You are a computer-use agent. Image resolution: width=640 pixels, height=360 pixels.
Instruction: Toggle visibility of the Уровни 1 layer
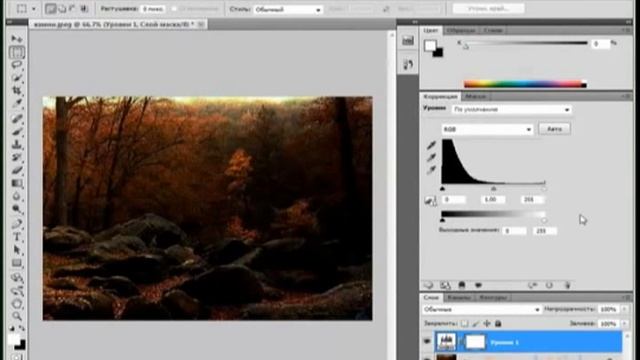click(x=427, y=341)
